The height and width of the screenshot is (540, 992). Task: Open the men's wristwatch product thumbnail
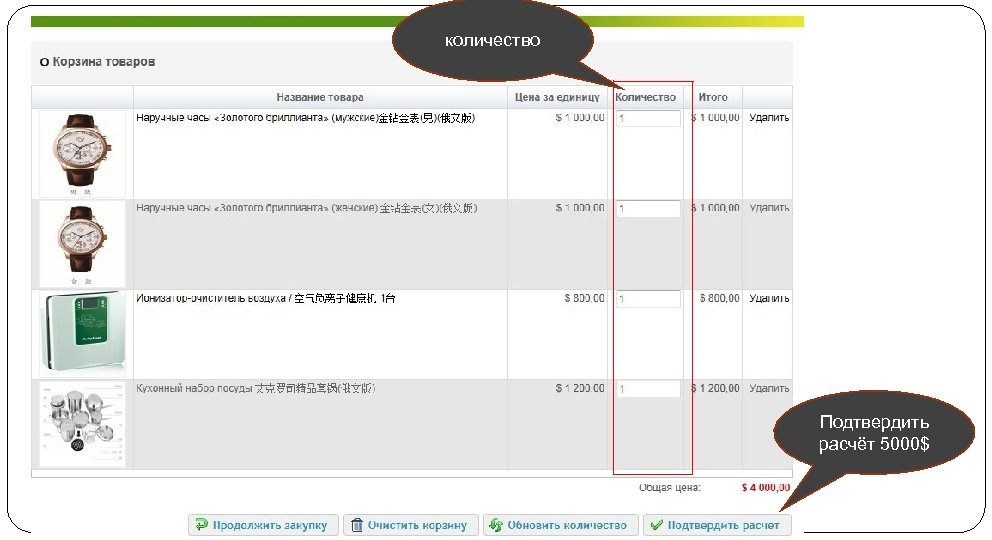pyautogui.click(x=82, y=154)
